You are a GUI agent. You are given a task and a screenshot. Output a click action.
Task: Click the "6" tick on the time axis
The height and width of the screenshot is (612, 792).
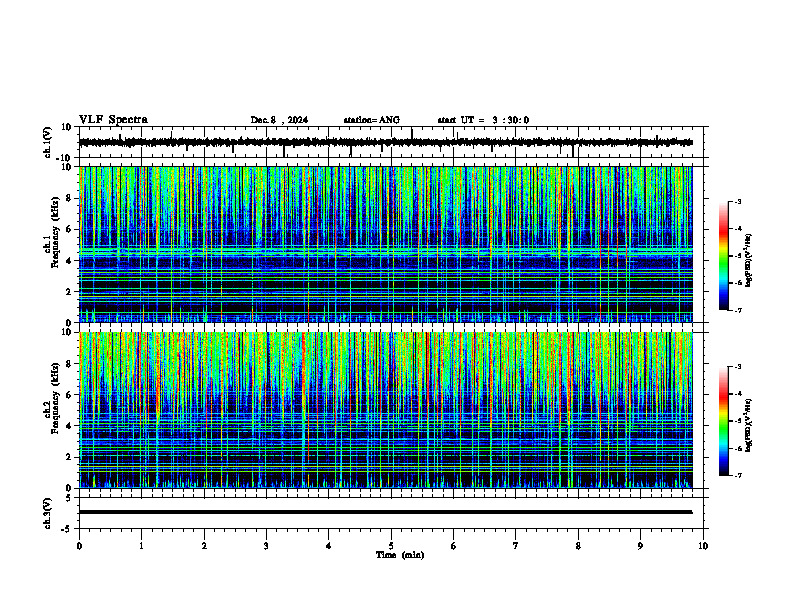click(x=454, y=546)
